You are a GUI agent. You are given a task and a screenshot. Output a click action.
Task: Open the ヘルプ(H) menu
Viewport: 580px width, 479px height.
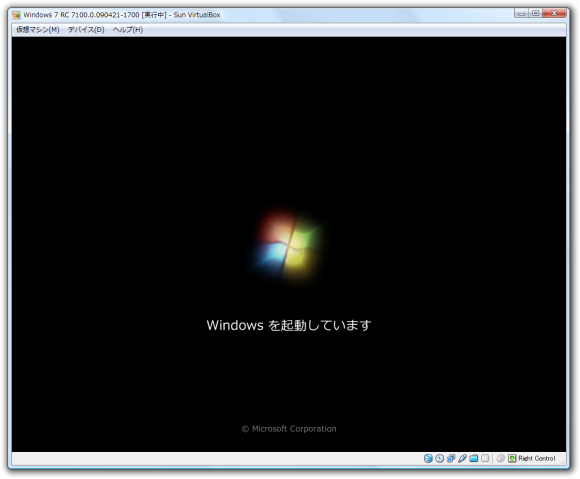point(128,30)
